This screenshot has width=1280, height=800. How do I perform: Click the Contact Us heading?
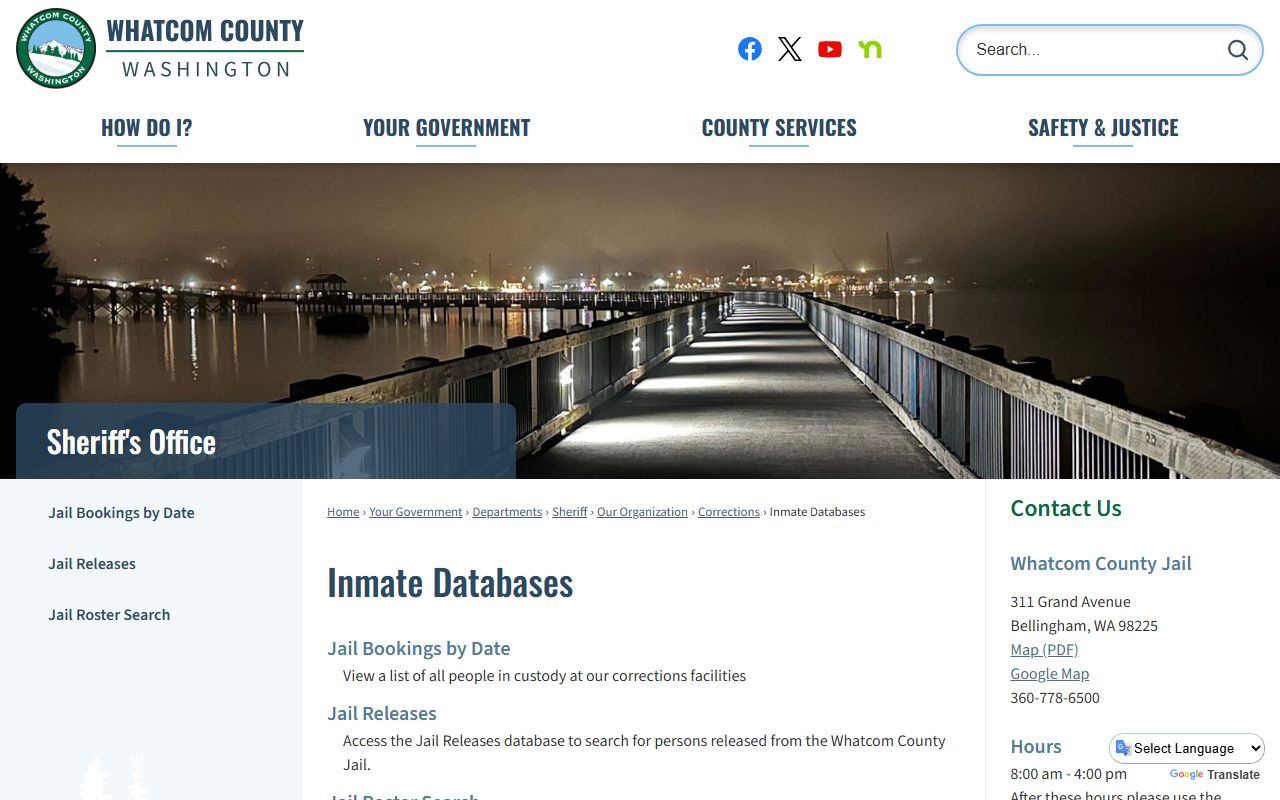(x=1066, y=508)
